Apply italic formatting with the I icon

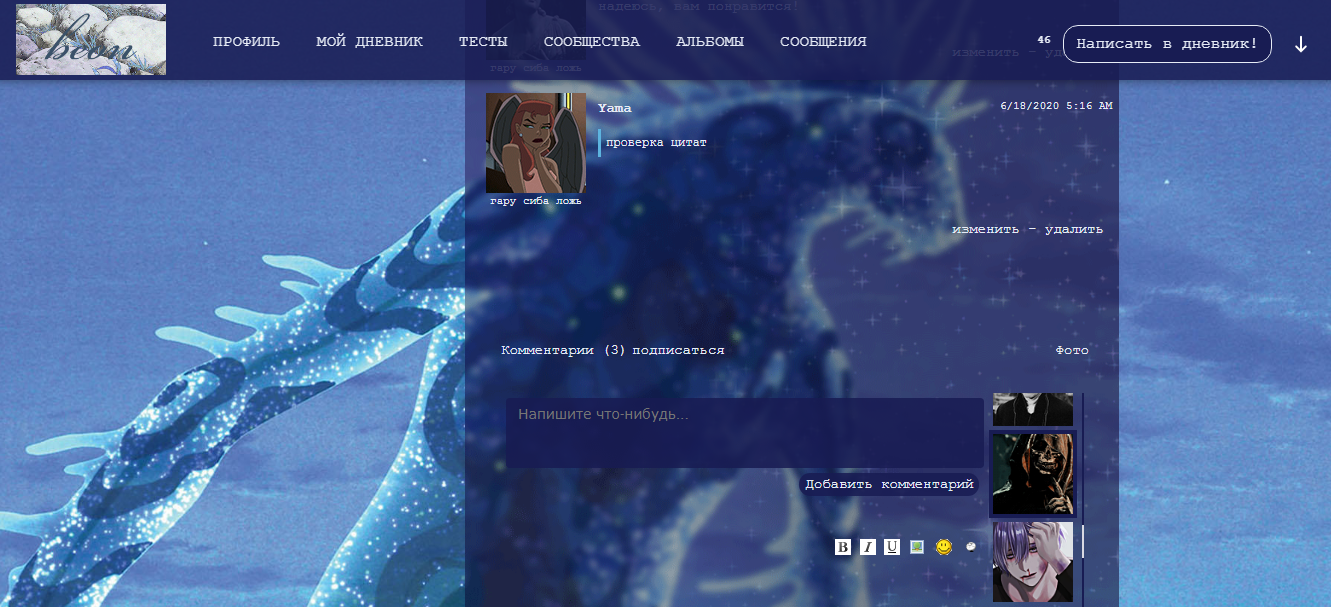(x=868, y=547)
